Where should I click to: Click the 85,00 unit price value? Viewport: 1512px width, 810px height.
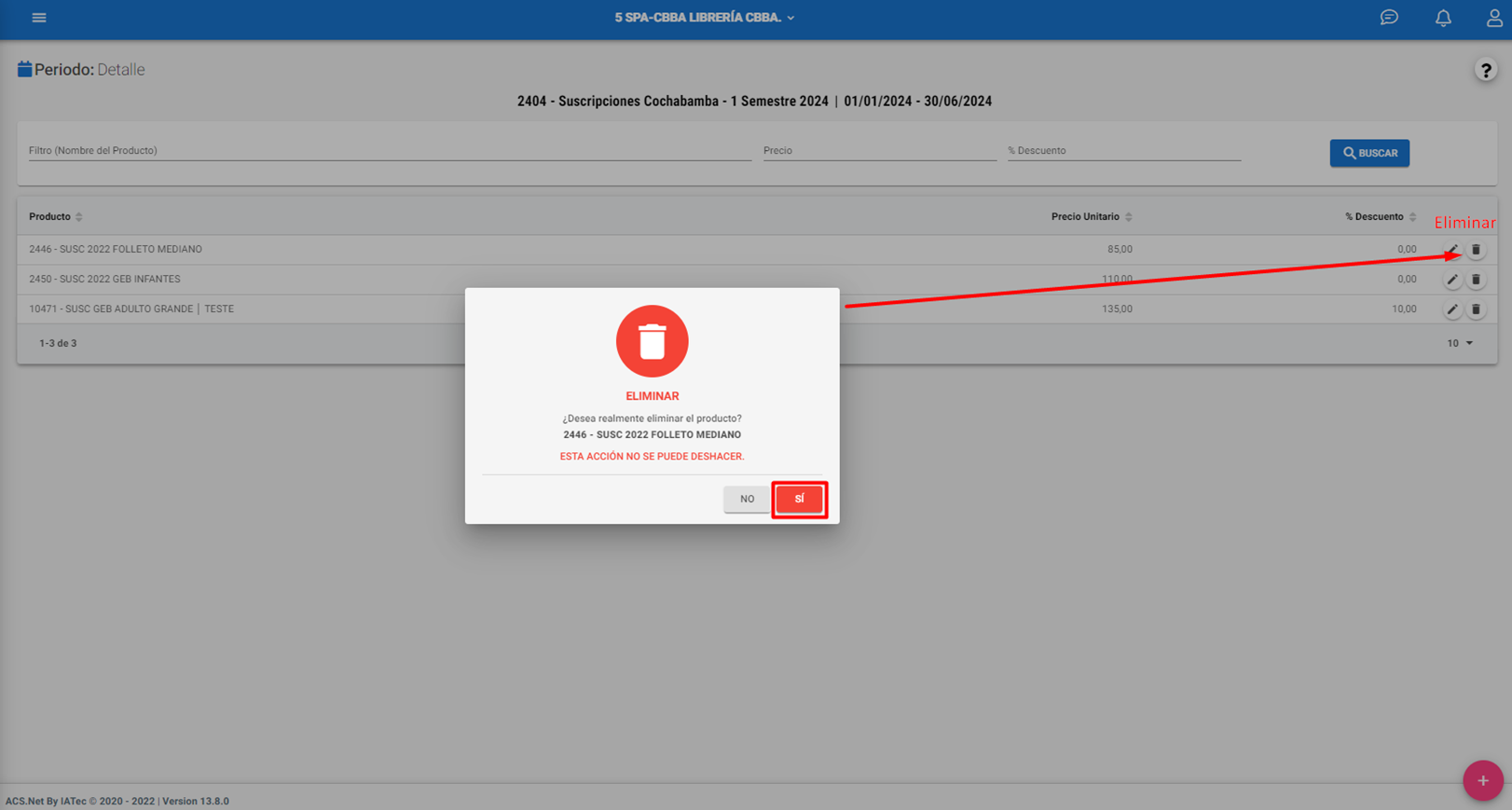1120,250
